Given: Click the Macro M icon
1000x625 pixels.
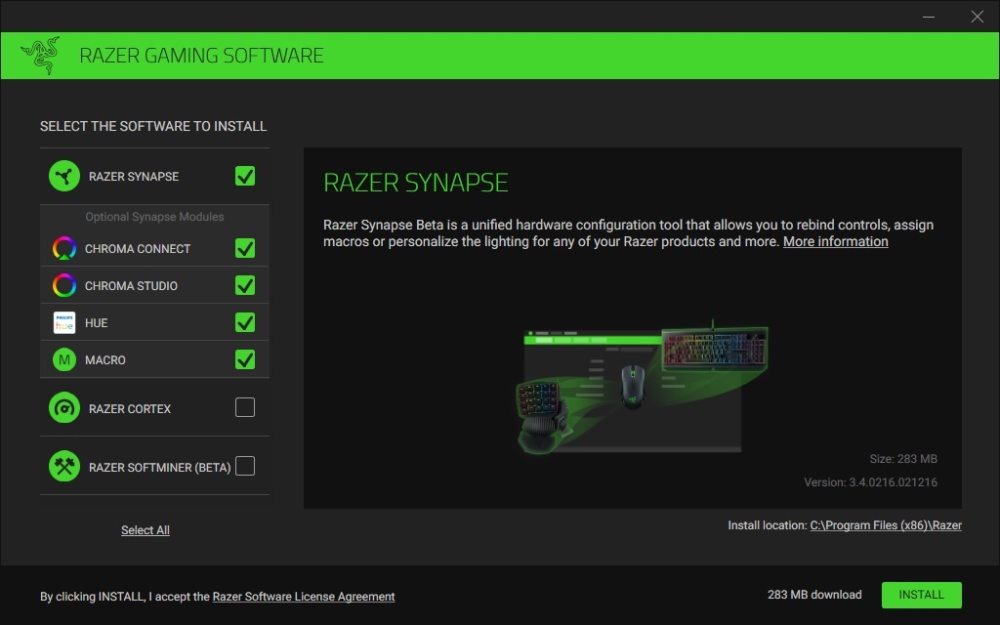Looking at the screenshot, I should pyautogui.click(x=64, y=360).
